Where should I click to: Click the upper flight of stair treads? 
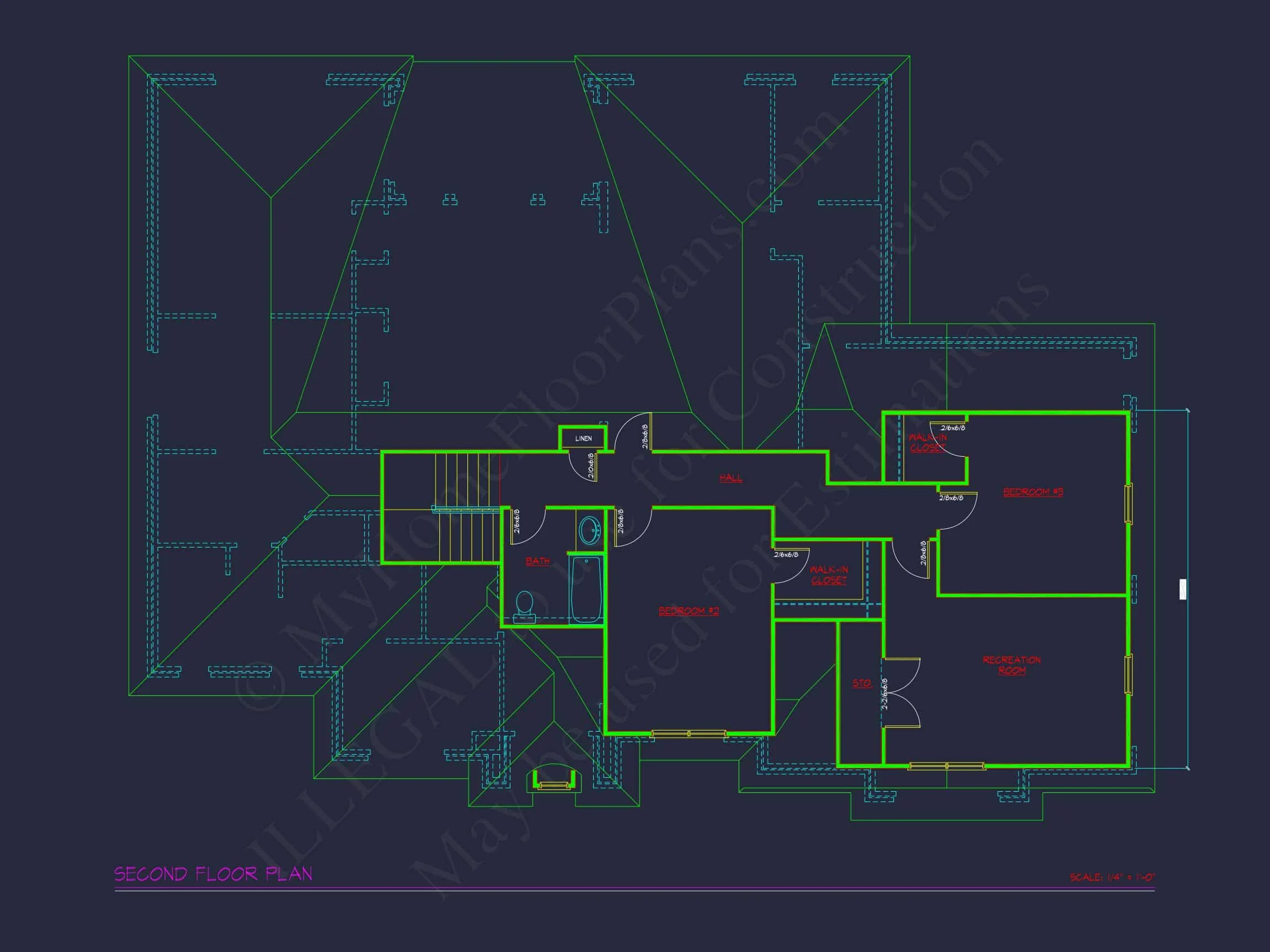pyautogui.click(x=466, y=480)
